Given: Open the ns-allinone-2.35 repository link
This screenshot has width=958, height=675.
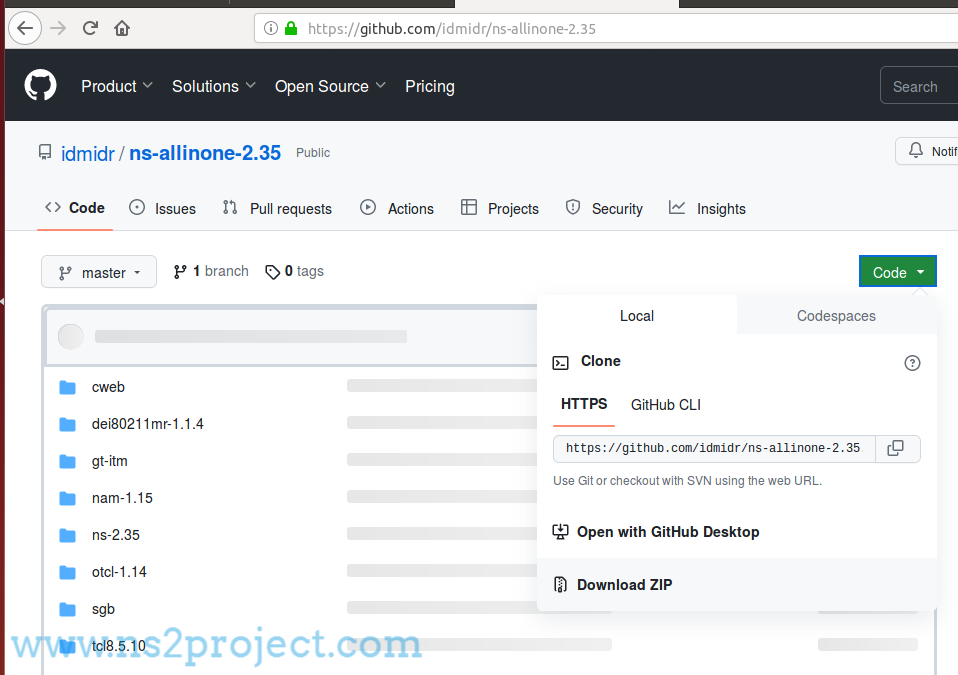Looking at the screenshot, I should coord(205,153).
